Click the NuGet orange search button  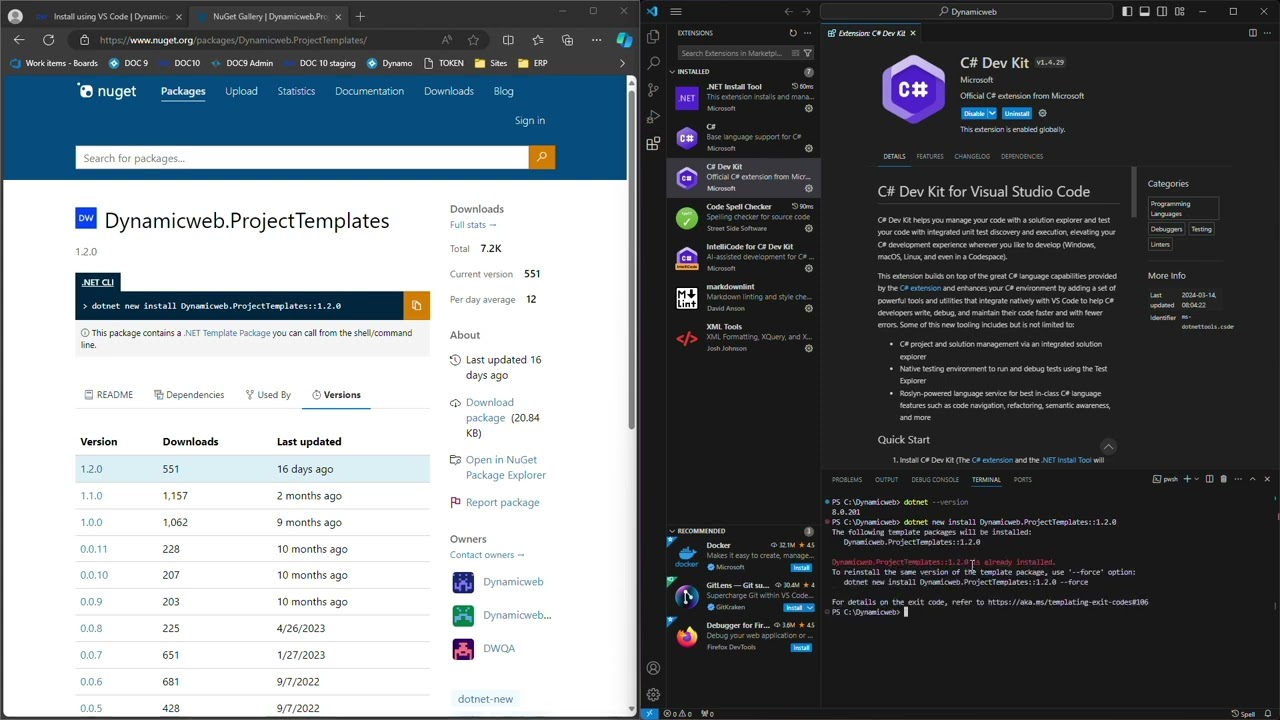point(541,157)
